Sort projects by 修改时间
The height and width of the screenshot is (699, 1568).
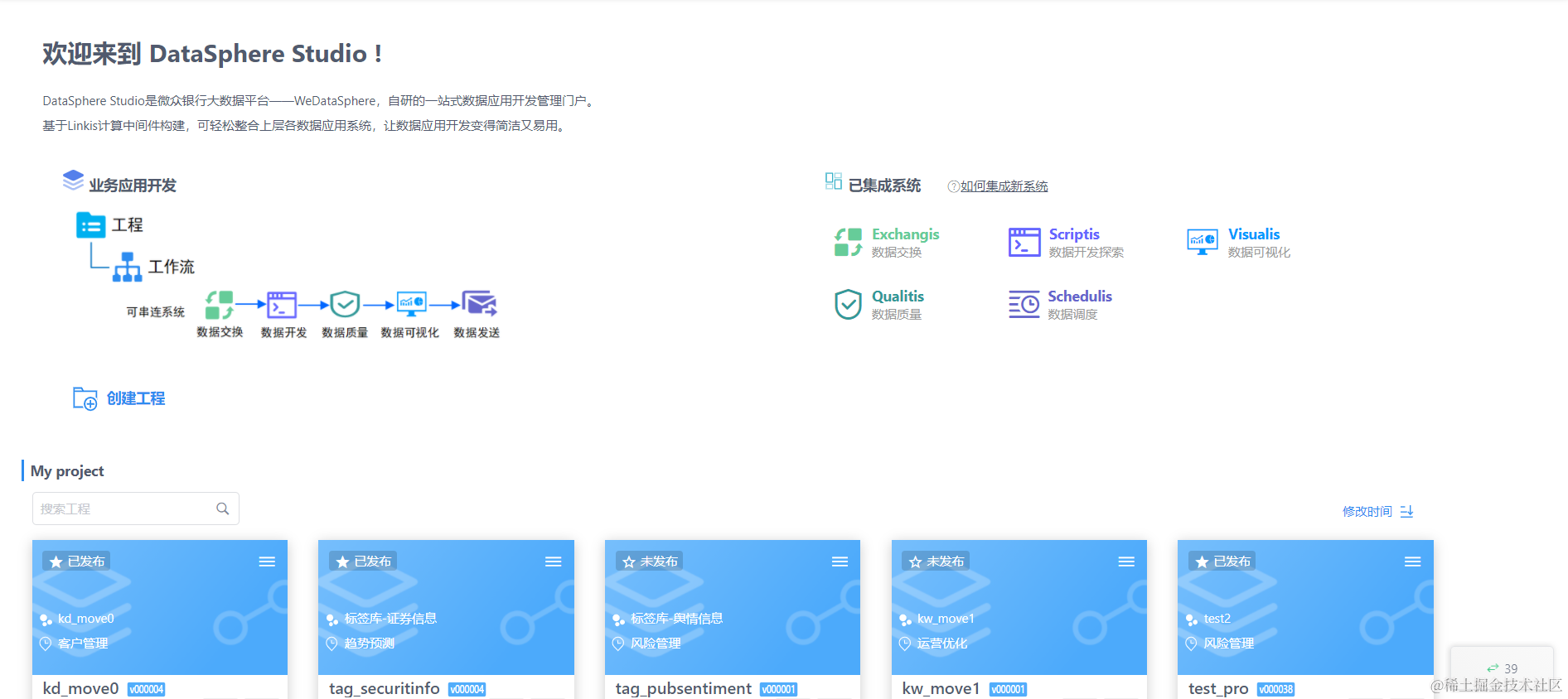1367,512
